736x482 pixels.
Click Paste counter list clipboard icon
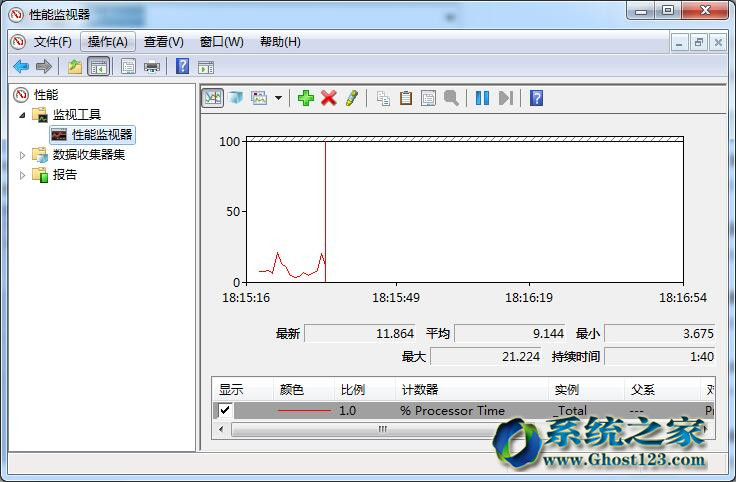point(406,98)
